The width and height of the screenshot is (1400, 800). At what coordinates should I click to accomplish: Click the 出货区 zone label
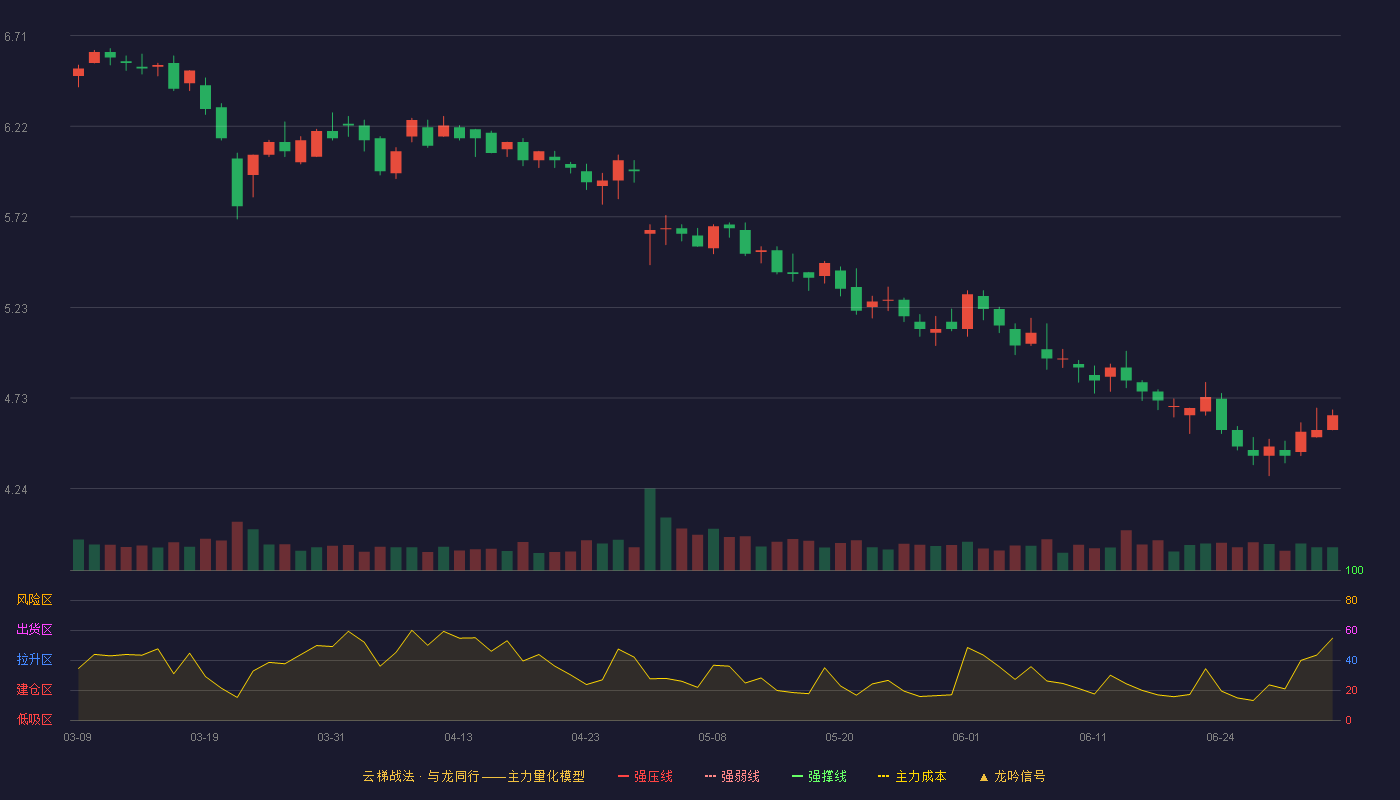pyautogui.click(x=34, y=630)
